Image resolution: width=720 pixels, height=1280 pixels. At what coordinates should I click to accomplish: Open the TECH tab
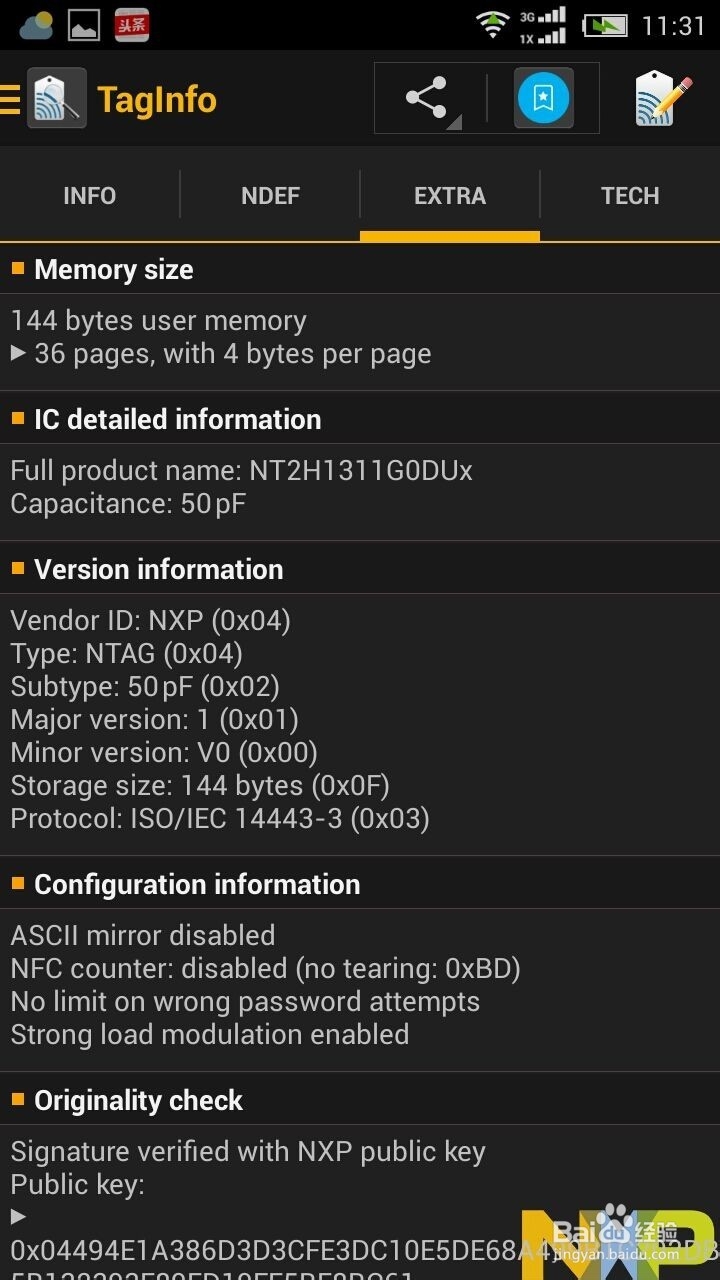click(x=630, y=195)
